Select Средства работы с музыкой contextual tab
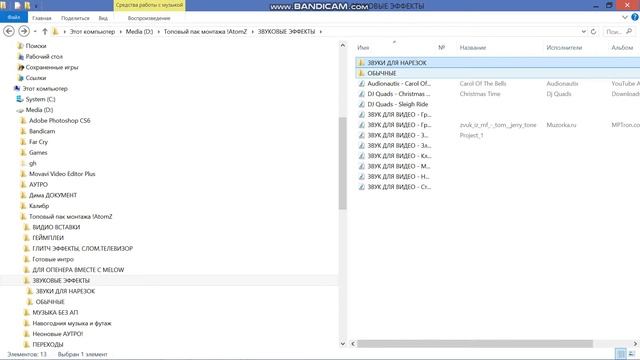640x360 pixels. 149,5
